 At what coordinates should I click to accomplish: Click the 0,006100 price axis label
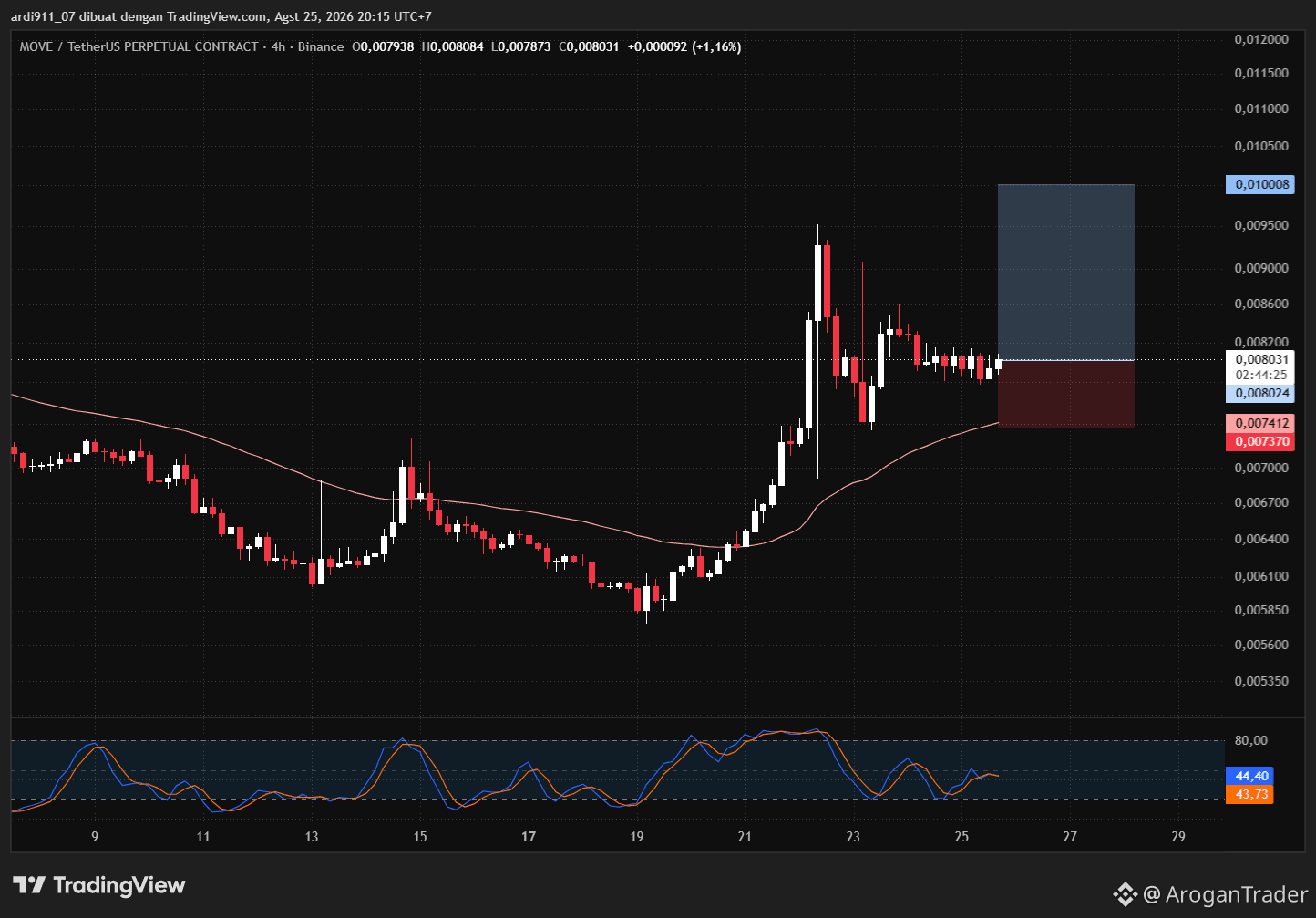[x=1261, y=576]
